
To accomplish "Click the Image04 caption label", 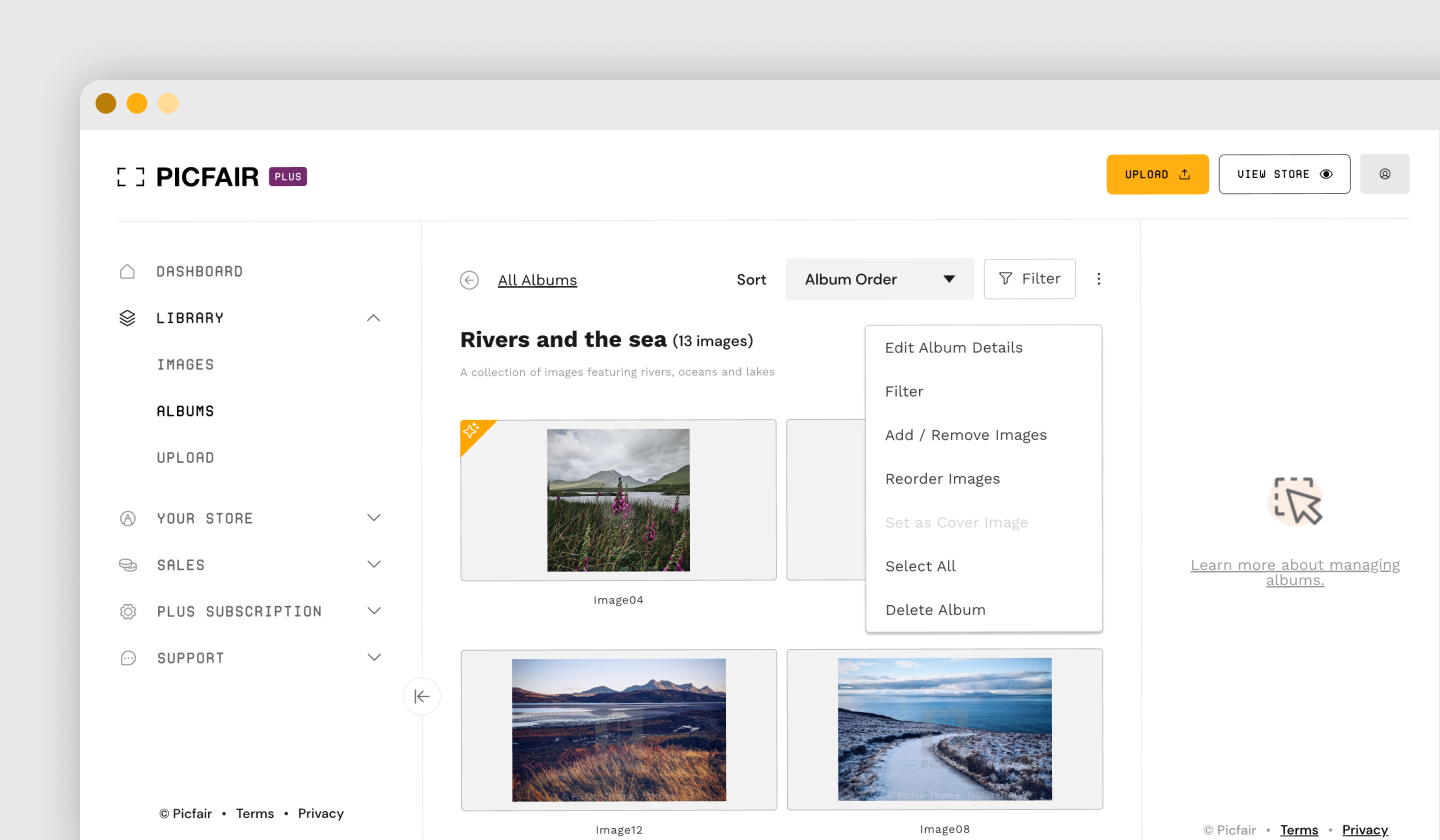I will 618,600.
